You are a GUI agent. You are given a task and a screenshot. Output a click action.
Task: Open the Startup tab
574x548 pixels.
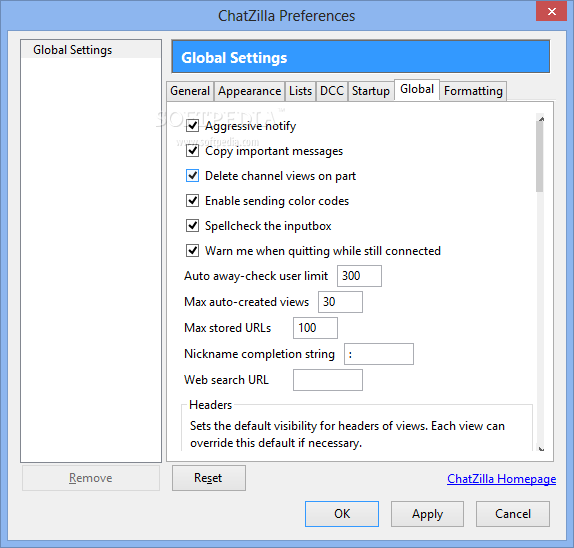click(x=370, y=91)
